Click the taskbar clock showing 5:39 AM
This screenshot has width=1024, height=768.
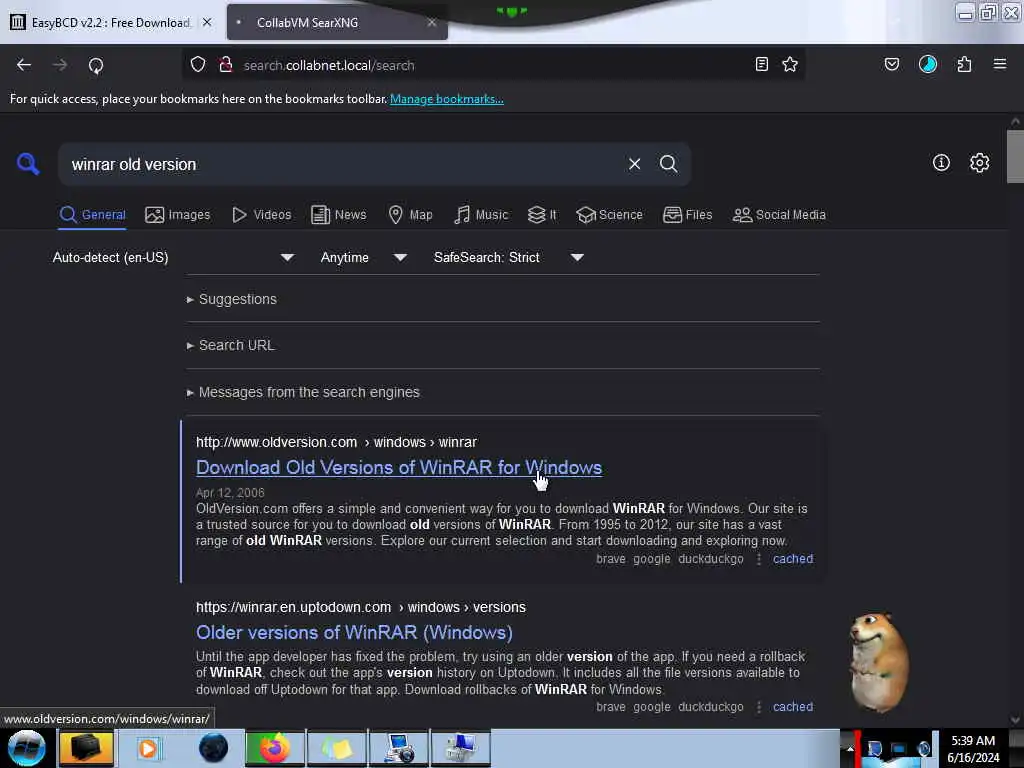tap(973, 748)
